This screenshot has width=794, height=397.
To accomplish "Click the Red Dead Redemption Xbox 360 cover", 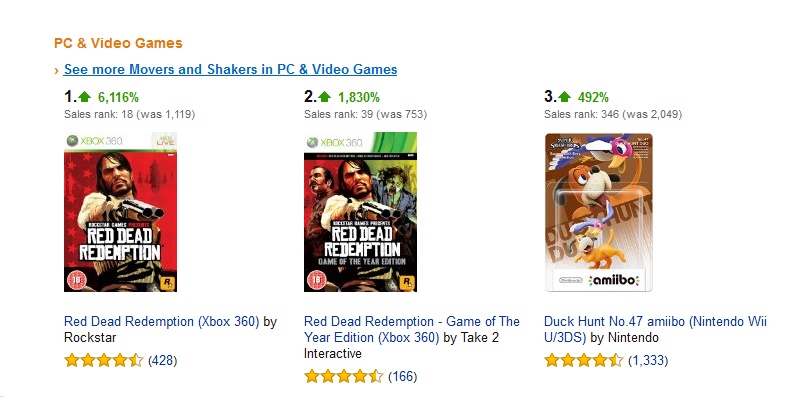I will [x=121, y=212].
